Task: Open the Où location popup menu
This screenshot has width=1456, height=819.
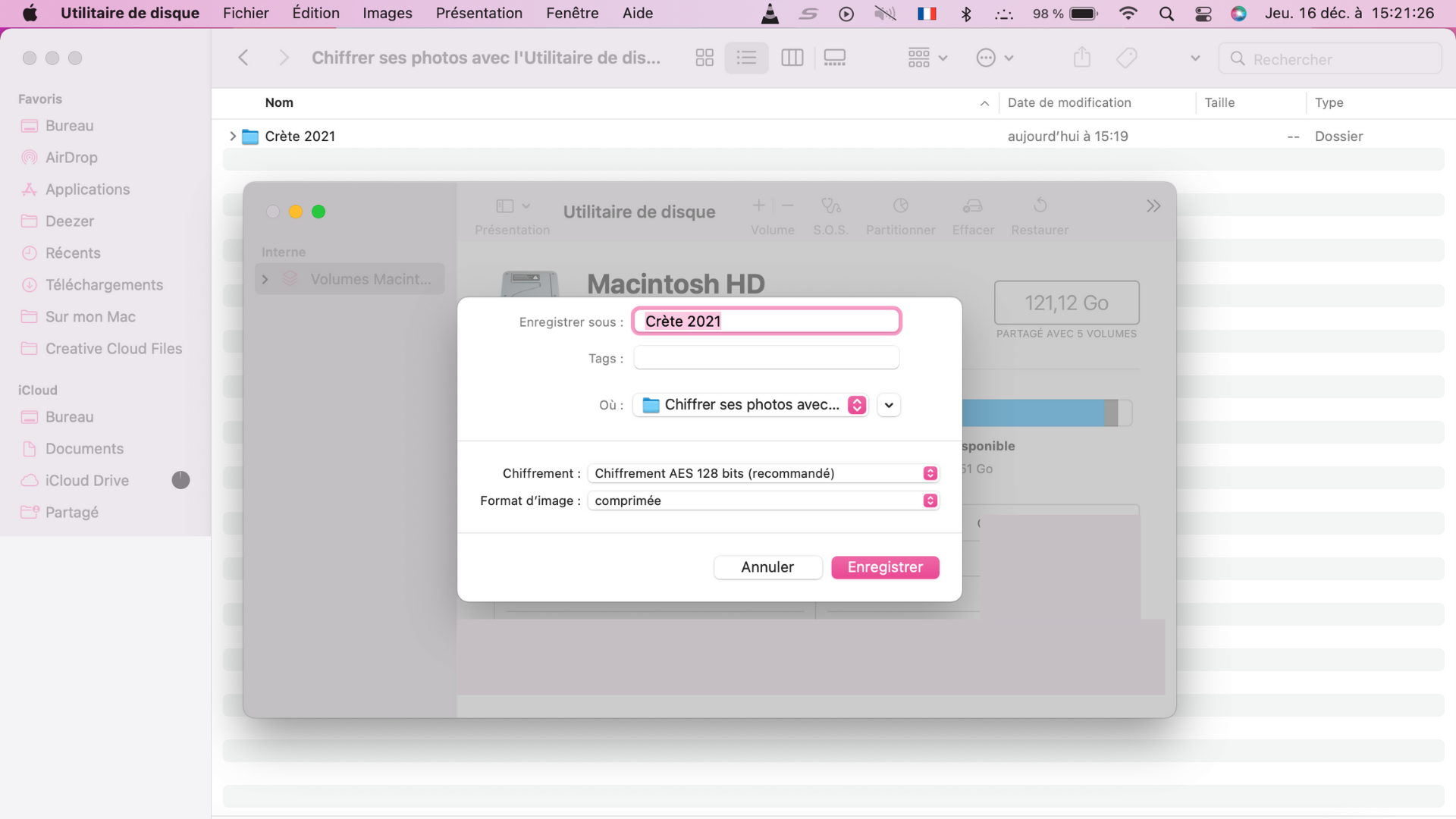Action: [x=751, y=405]
